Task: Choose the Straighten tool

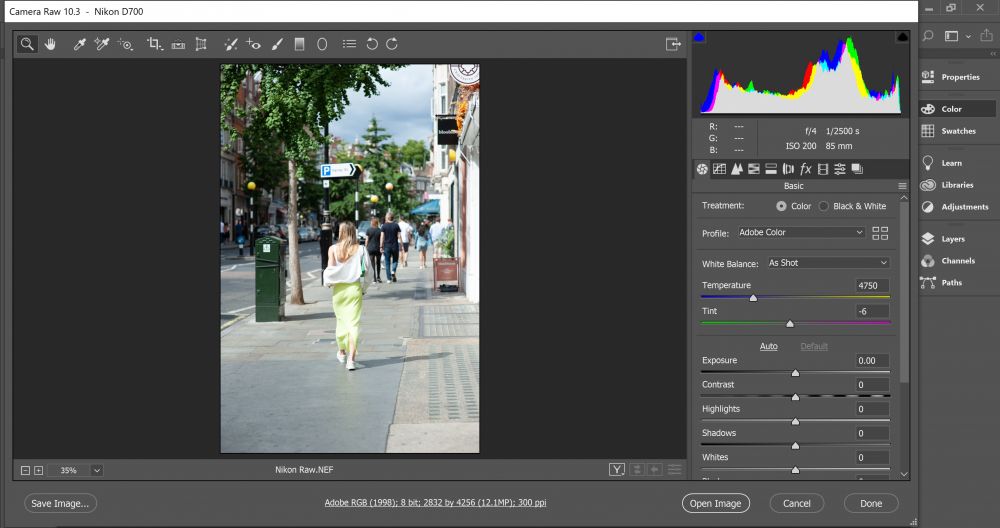Action: tap(178, 44)
